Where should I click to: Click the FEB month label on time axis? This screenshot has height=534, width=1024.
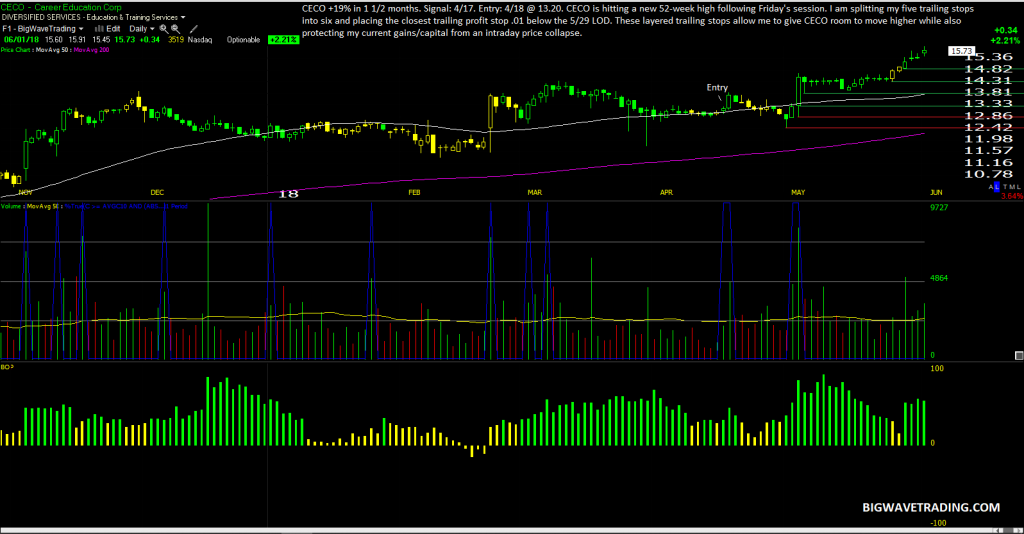(x=414, y=193)
